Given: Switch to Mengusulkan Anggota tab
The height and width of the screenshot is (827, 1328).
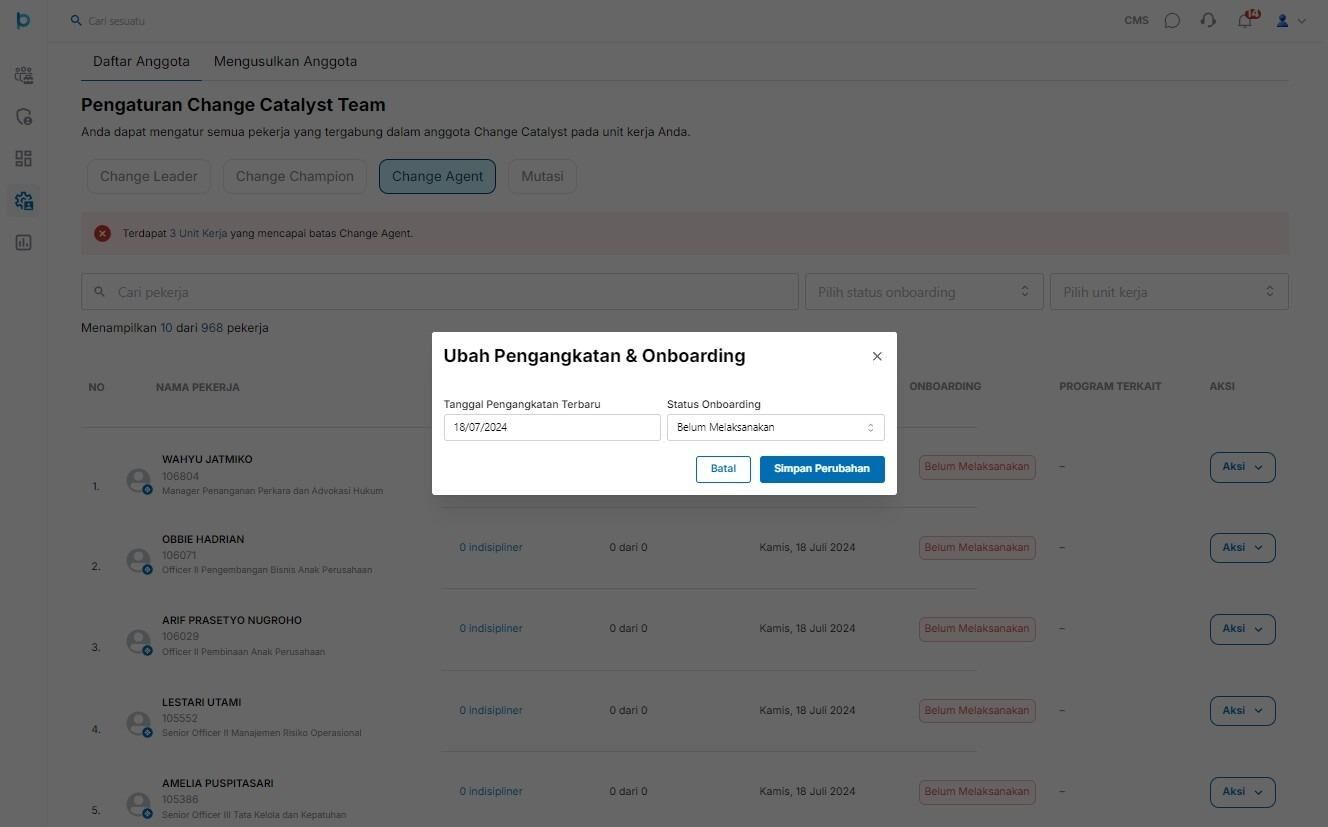Looking at the screenshot, I should [285, 61].
